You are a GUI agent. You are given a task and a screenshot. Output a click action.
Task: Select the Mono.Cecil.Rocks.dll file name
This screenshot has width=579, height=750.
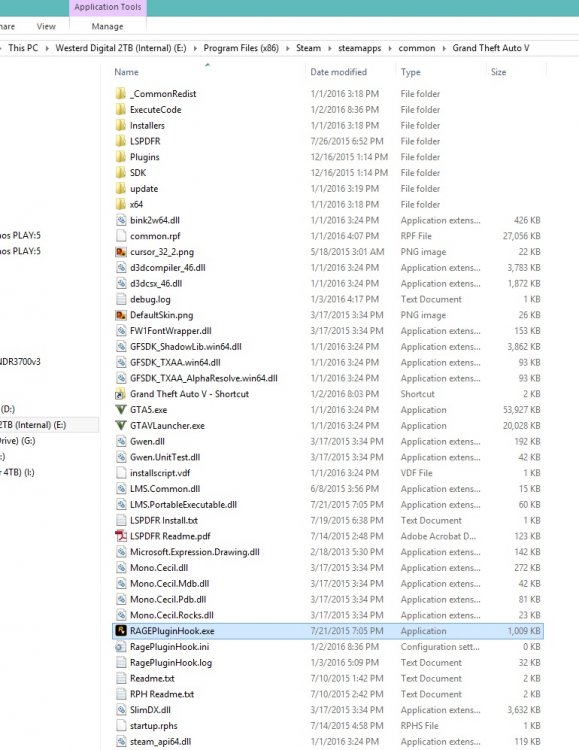coord(172,615)
